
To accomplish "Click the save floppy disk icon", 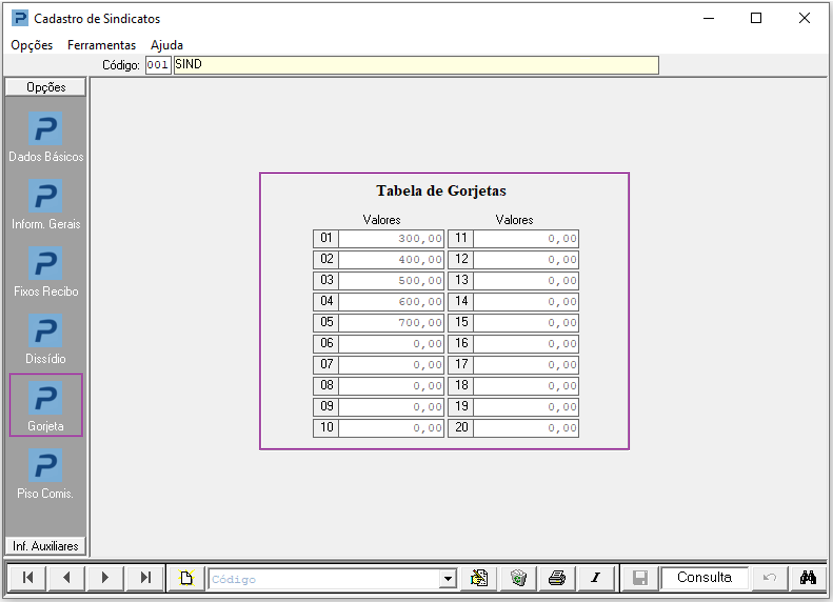I will (x=640, y=578).
